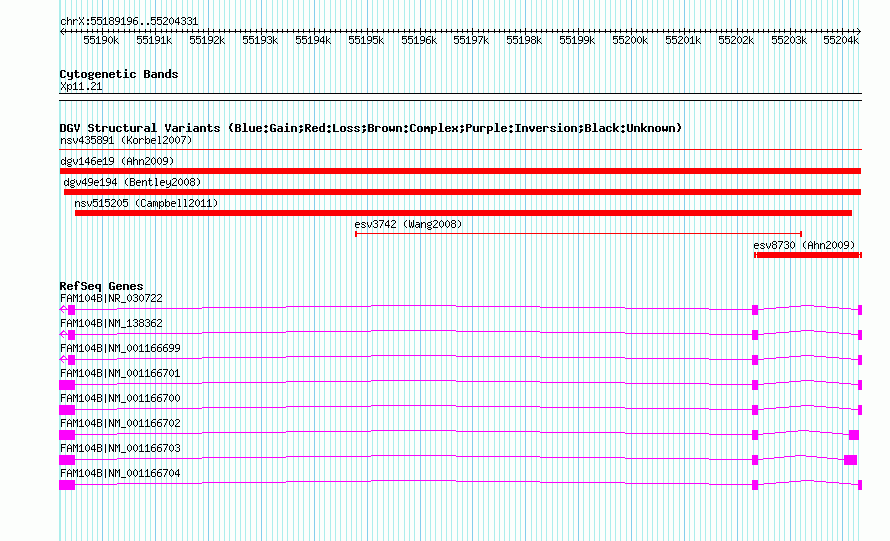Select the 55200k ruler tick label
Screen dimensions: 890x541
pos(630,40)
